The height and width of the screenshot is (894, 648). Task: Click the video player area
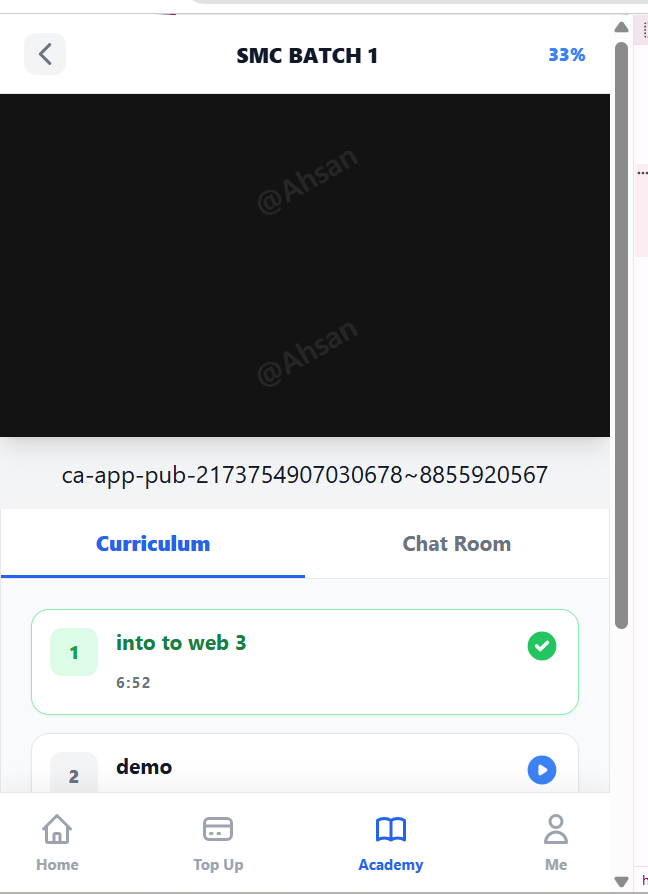click(x=305, y=265)
